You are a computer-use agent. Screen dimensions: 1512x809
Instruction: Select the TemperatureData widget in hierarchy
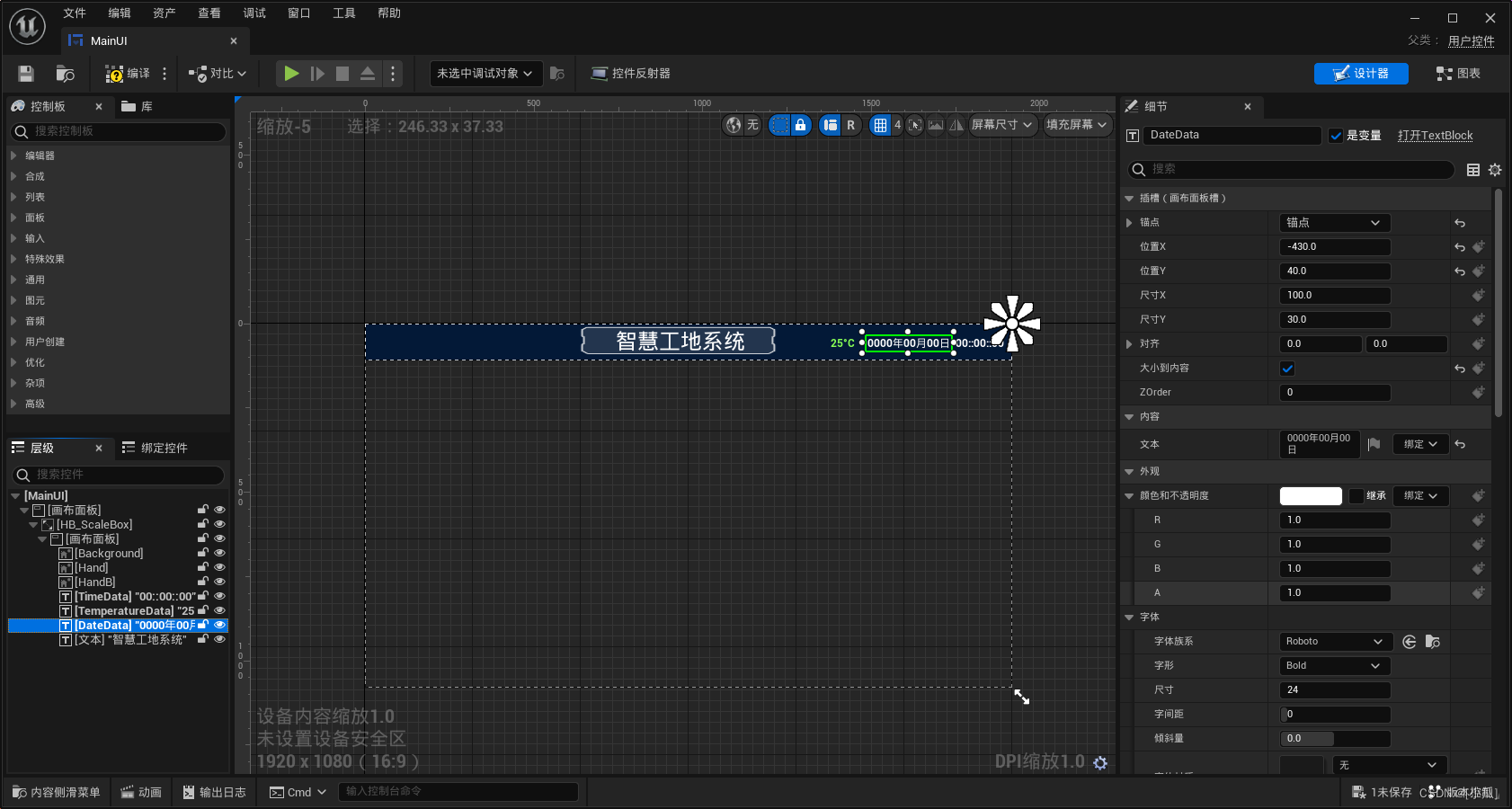[x=135, y=611]
